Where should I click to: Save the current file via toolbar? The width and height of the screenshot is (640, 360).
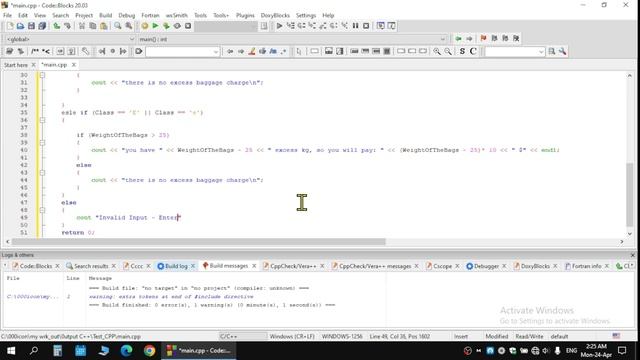pos(31,26)
